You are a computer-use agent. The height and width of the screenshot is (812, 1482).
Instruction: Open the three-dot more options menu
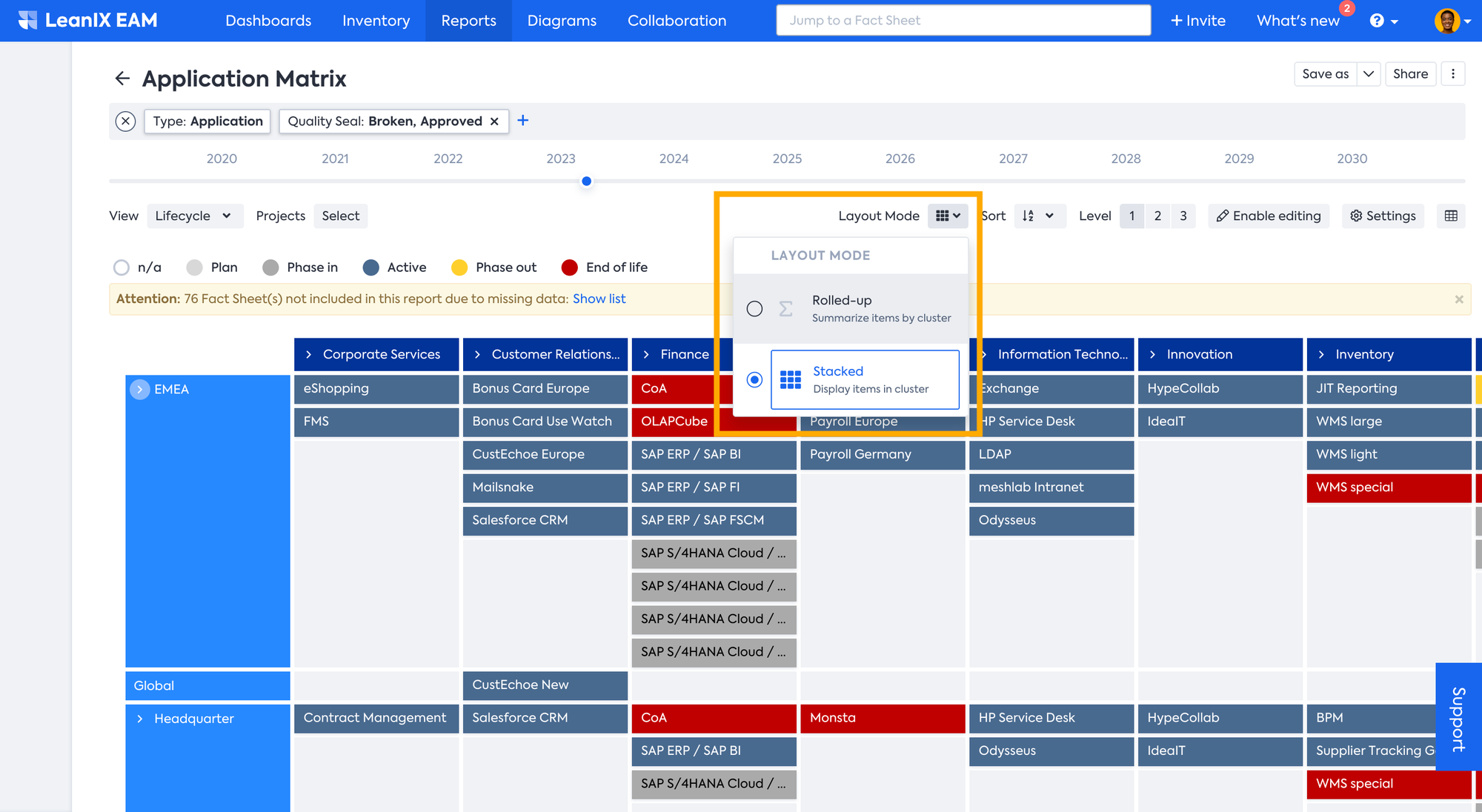pyautogui.click(x=1453, y=74)
